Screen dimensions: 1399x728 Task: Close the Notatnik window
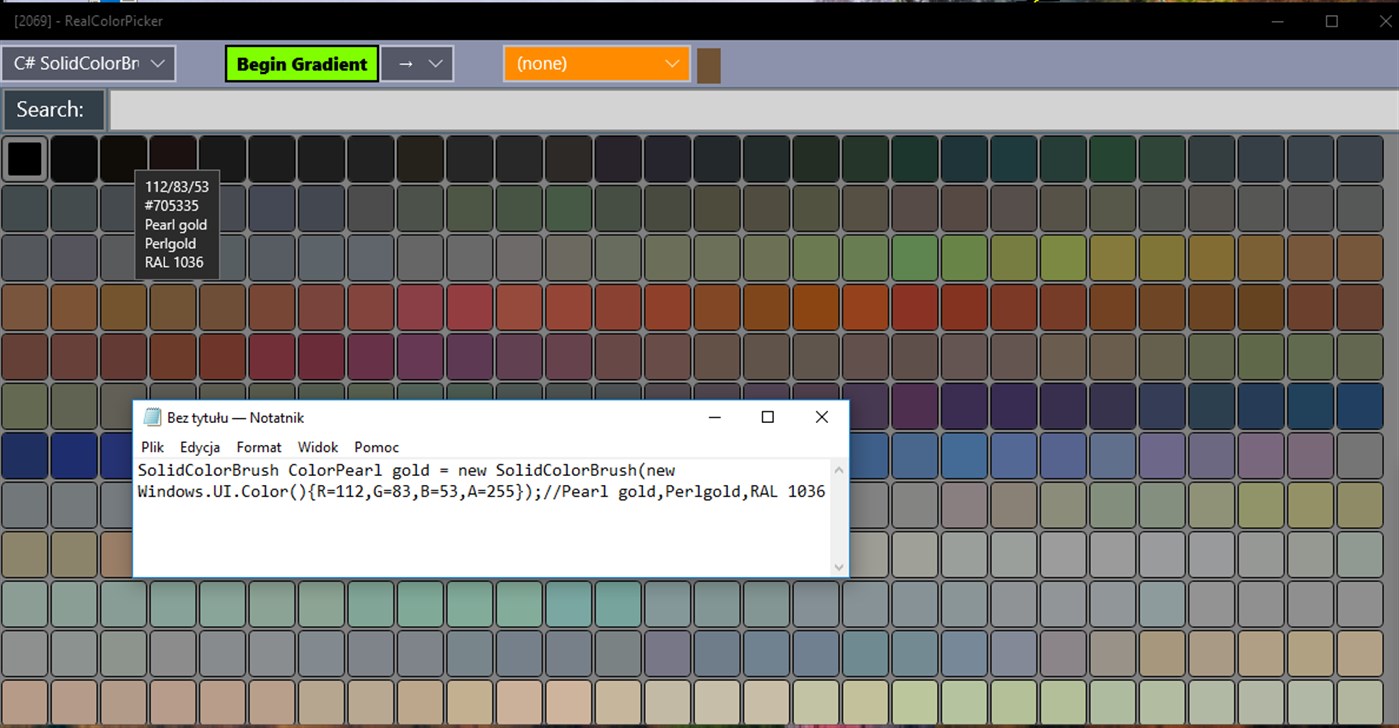point(822,417)
